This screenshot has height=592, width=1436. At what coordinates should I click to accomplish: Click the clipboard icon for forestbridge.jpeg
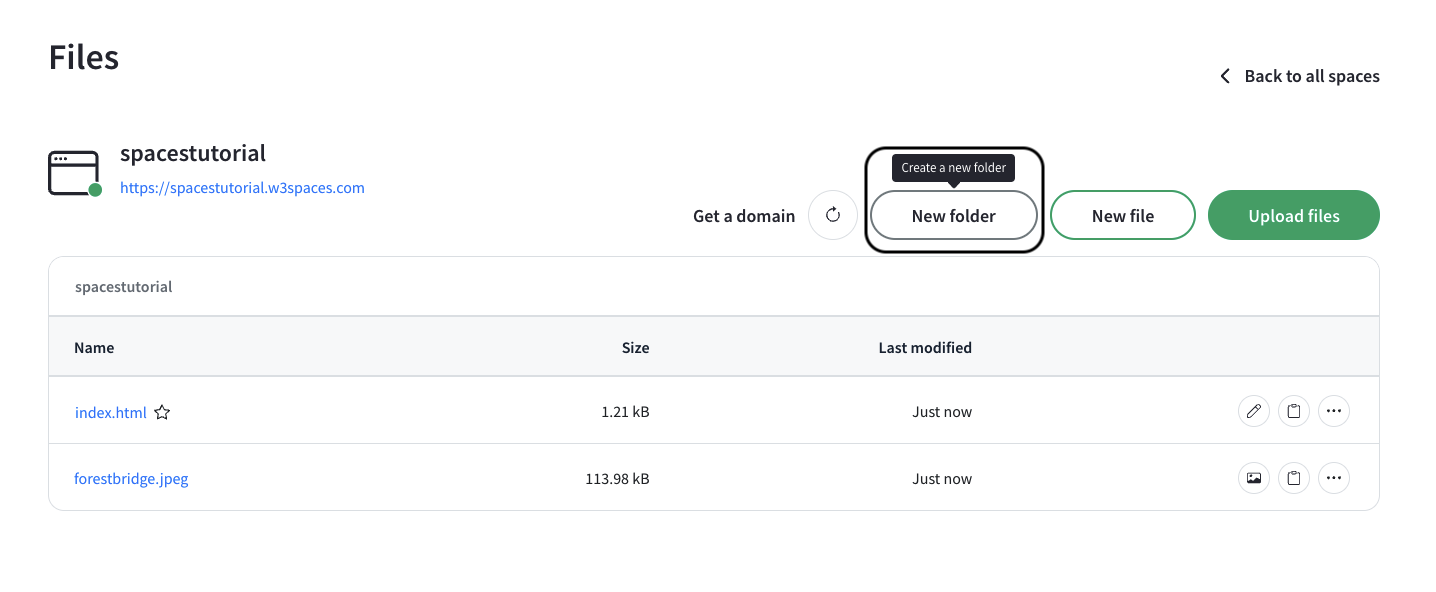click(1294, 478)
